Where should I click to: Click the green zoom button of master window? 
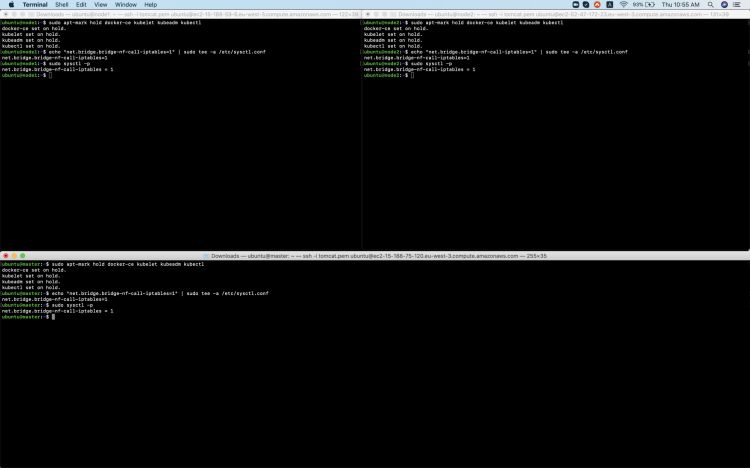pos(23,256)
